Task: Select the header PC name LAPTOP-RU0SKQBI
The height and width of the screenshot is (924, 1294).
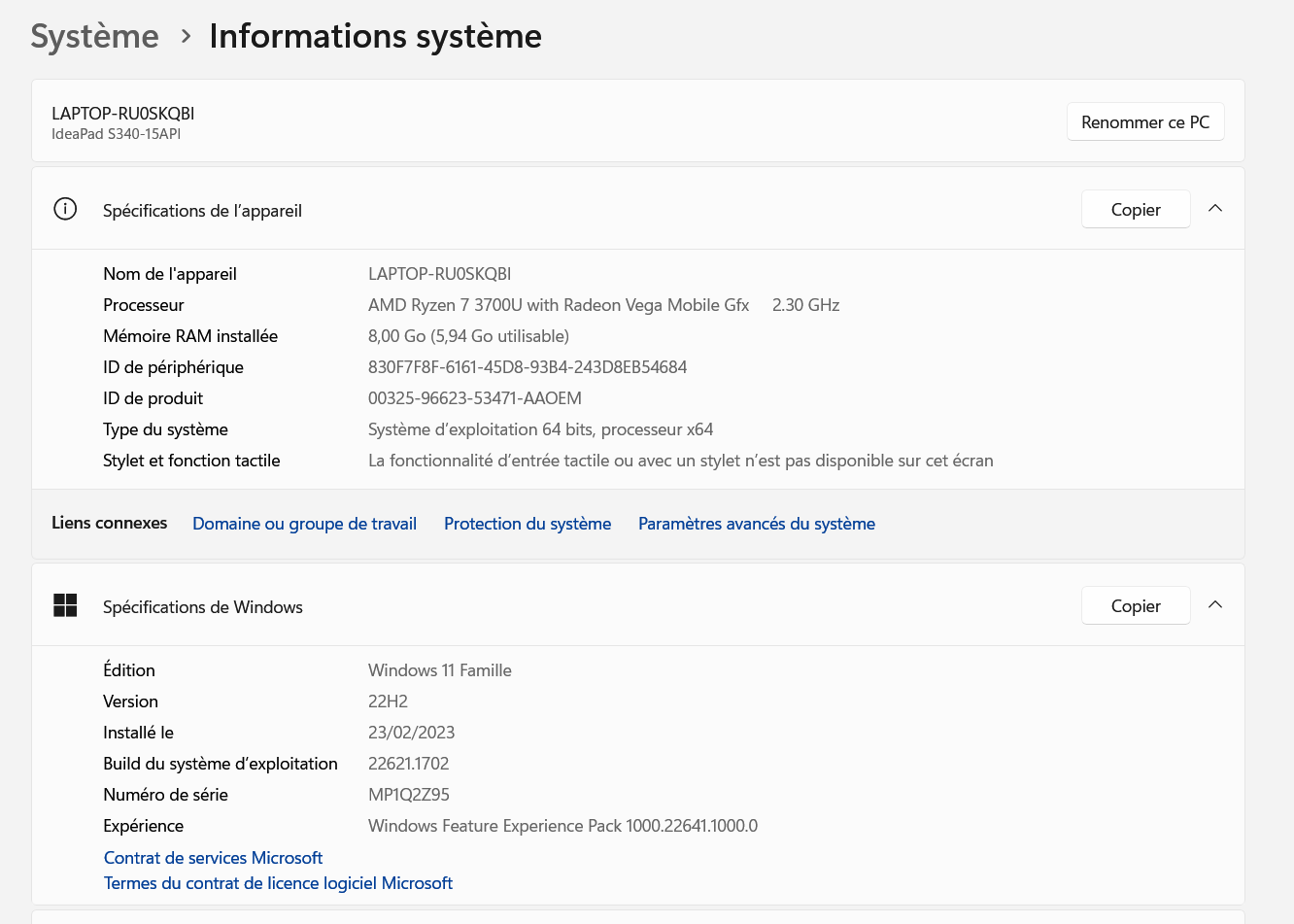Action: pyautogui.click(x=123, y=114)
